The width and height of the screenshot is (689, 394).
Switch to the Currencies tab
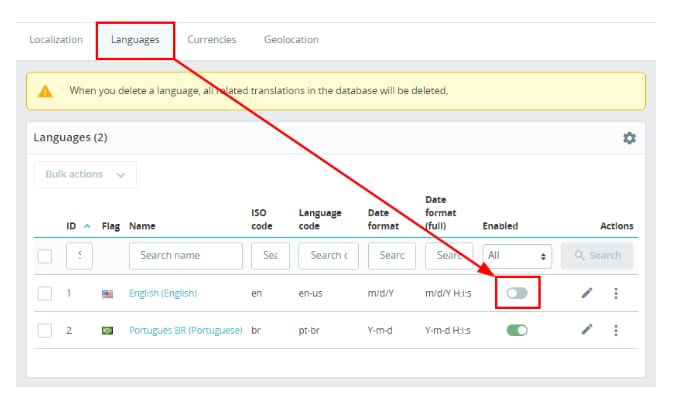tap(212, 40)
